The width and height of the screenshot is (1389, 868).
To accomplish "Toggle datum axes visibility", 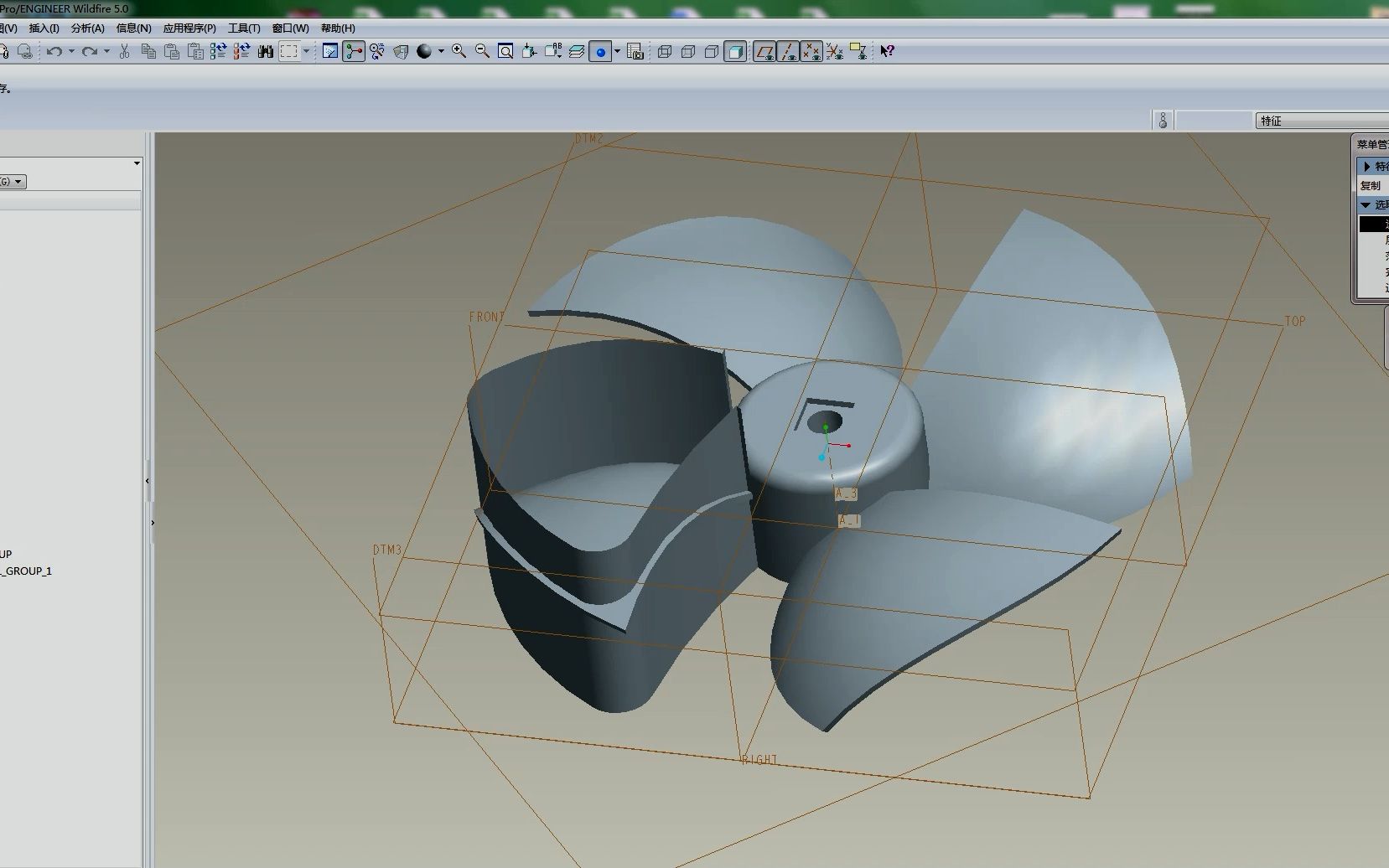I will (x=788, y=52).
